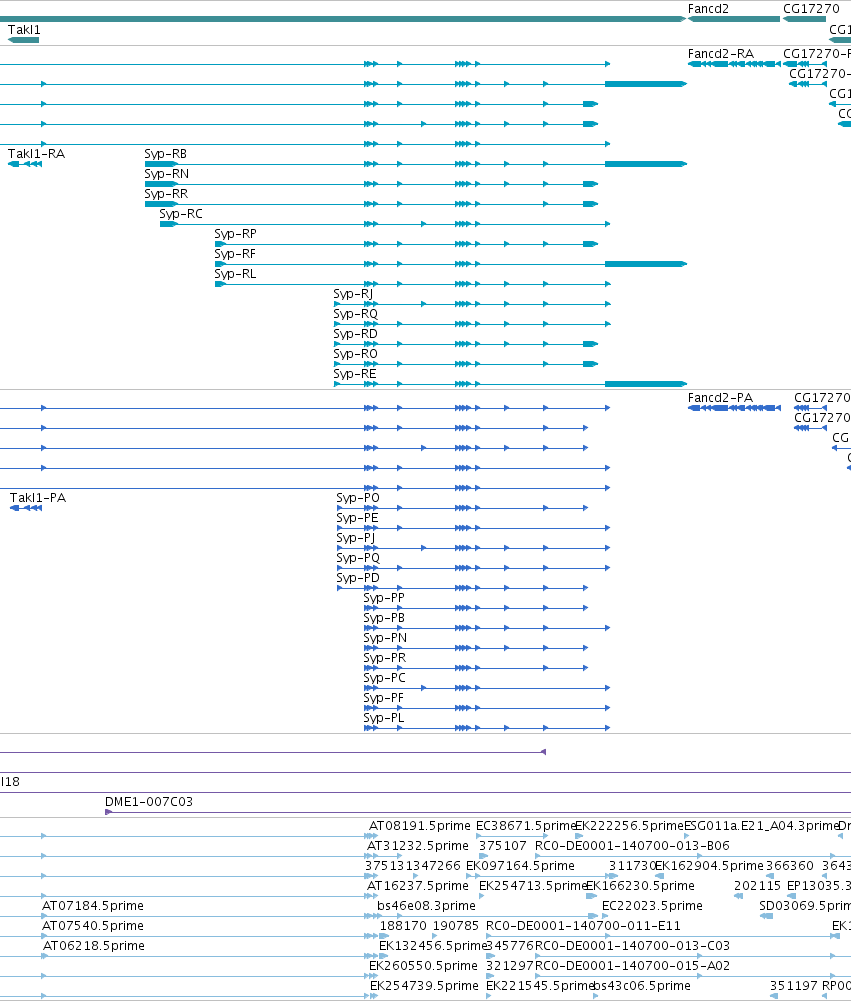Select transcript Syp-RO

click(x=466, y=364)
